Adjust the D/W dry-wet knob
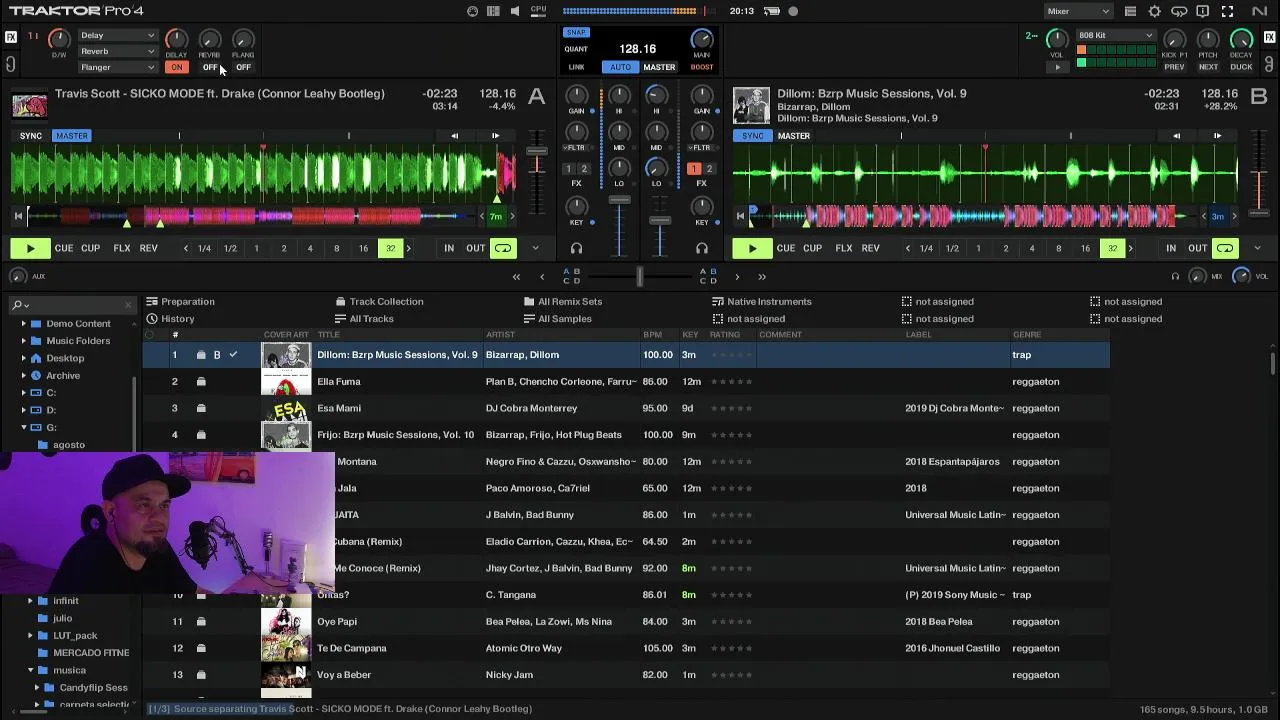The width and height of the screenshot is (1280, 720). [x=59, y=39]
